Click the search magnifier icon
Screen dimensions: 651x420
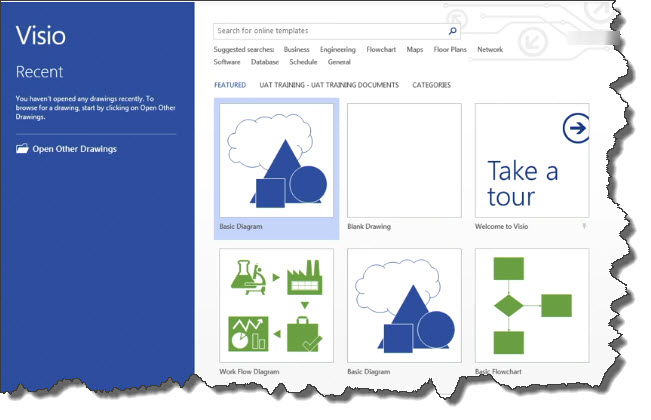pyautogui.click(x=453, y=31)
